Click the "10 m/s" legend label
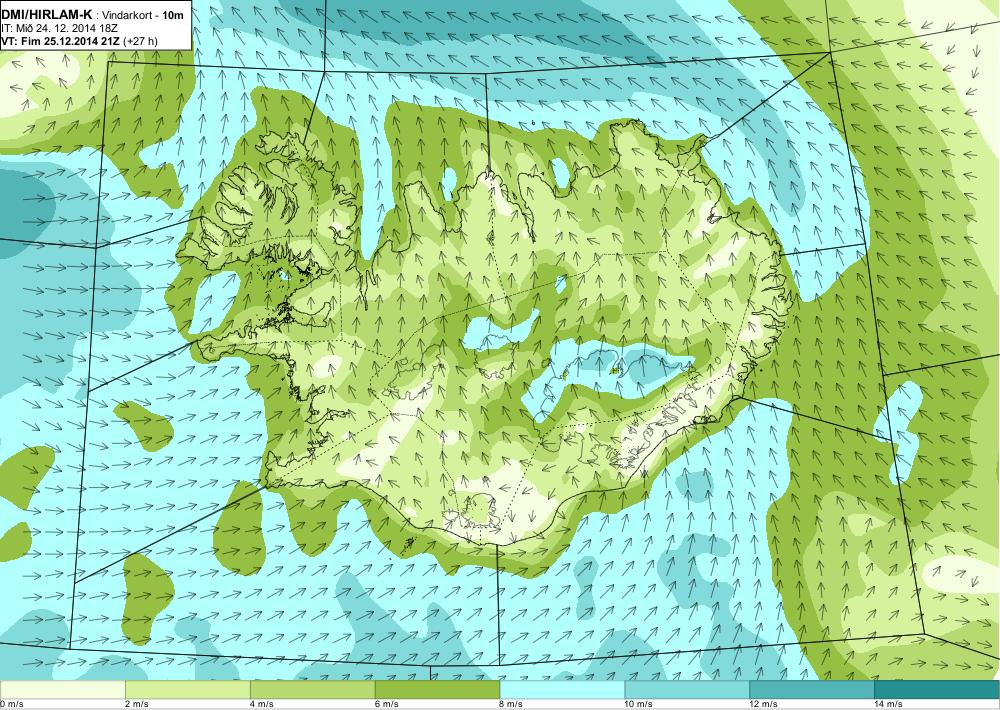 638,704
